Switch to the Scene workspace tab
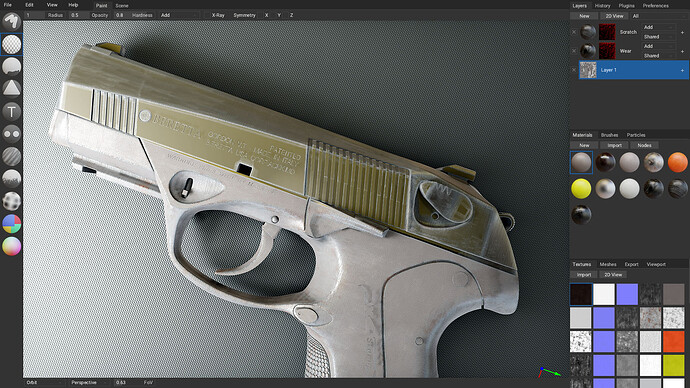 click(x=122, y=6)
